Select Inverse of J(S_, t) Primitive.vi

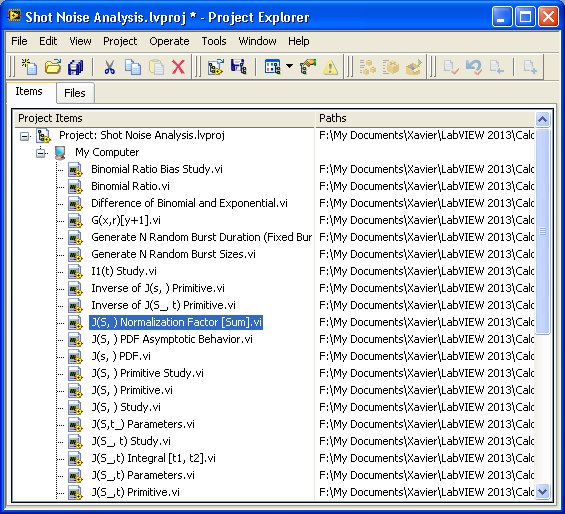pyautogui.click(x=163, y=305)
